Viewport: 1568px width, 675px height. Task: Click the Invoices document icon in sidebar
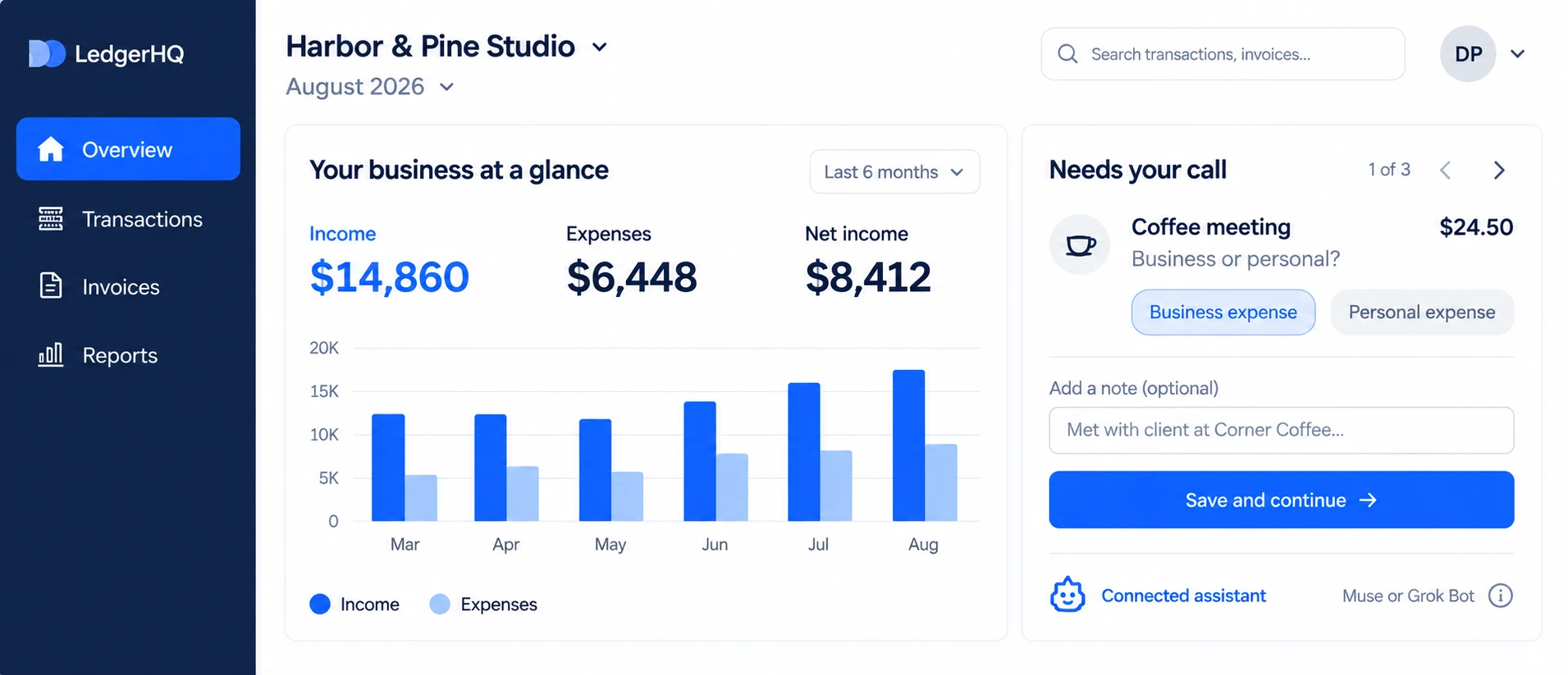click(x=51, y=286)
